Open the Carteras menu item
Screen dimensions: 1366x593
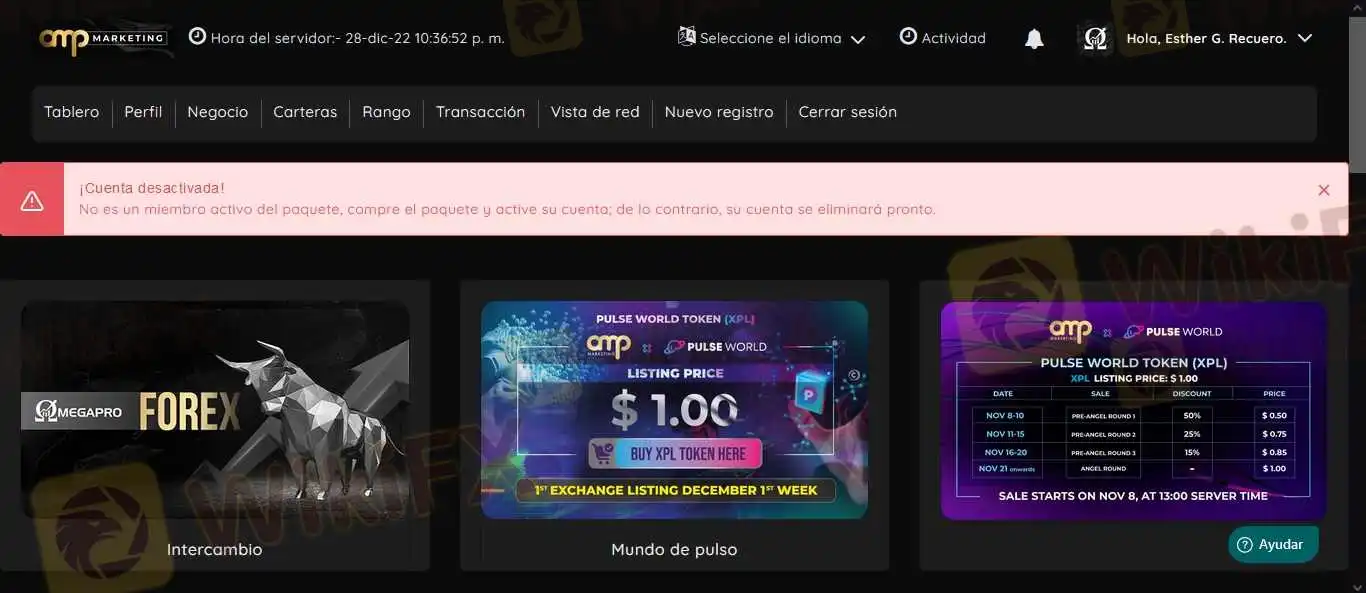pyautogui.click(x=305, y=112)
